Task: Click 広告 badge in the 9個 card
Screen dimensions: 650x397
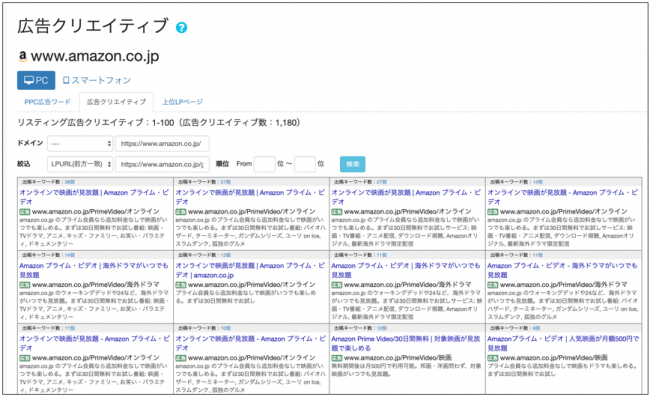Action: 492,358
